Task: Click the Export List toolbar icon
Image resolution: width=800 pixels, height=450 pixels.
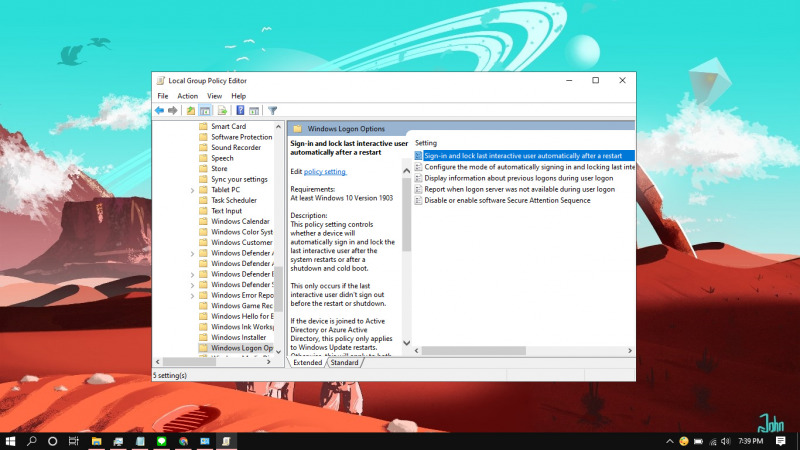Action: (222, 110)
